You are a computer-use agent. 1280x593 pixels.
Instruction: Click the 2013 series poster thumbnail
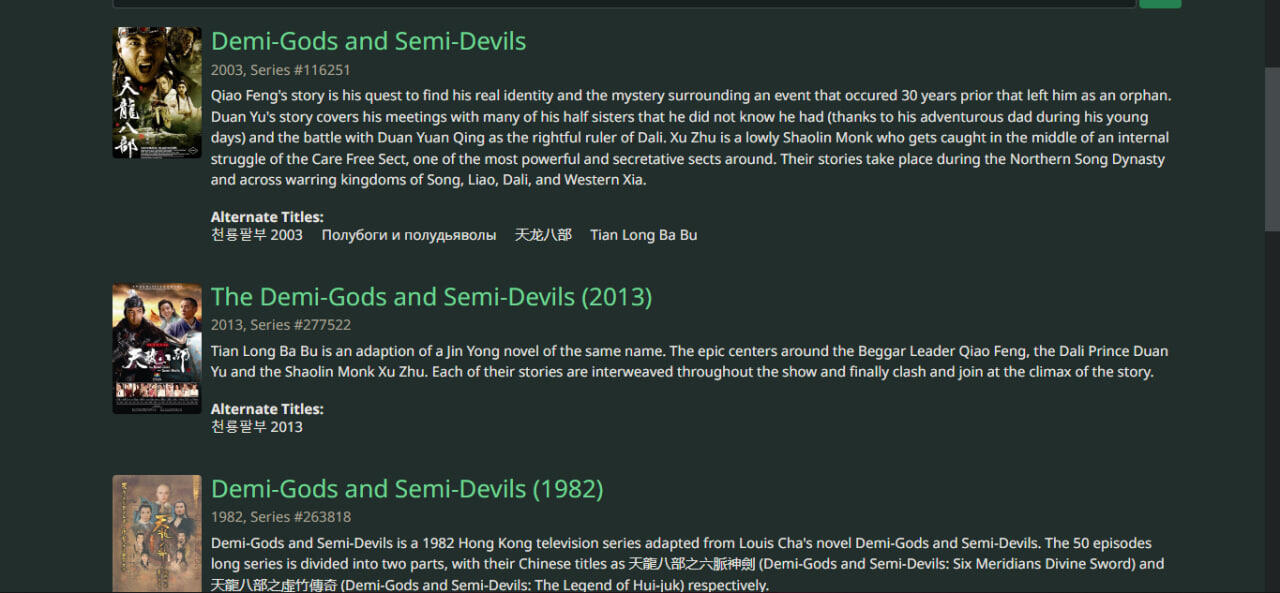coord(157,348)
